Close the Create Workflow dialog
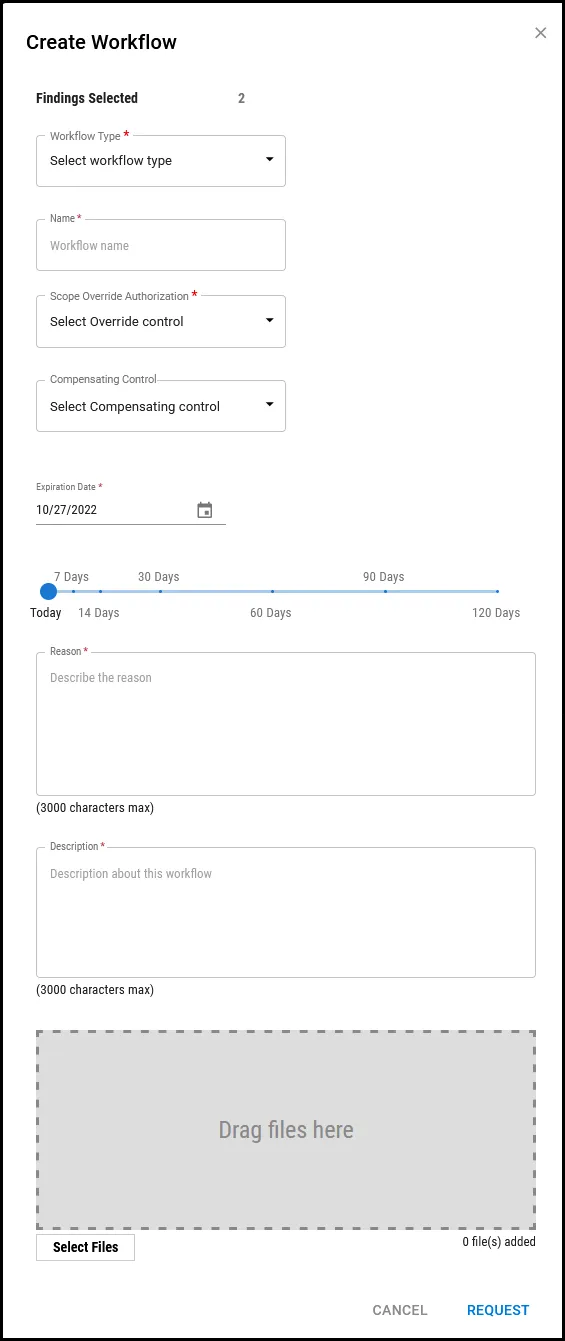The width and height of the screenshot is (565, 1341). 541,33
